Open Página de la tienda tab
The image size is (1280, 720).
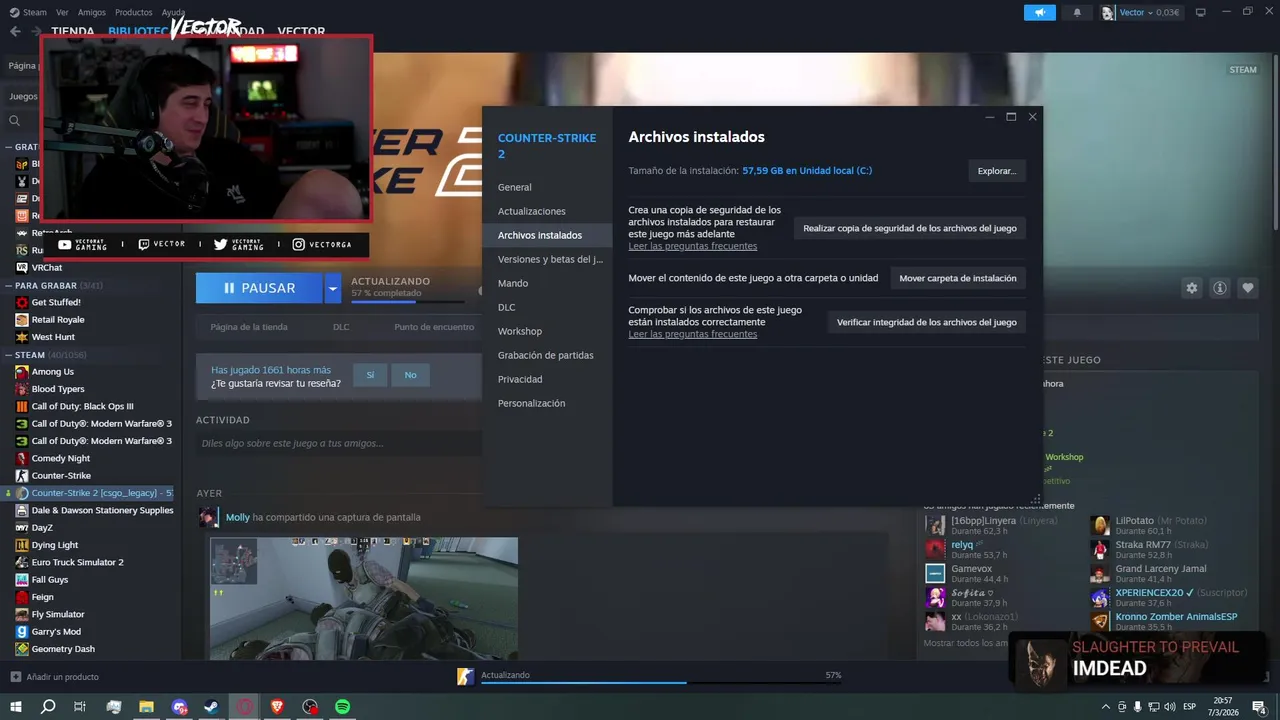pos(249,327)
